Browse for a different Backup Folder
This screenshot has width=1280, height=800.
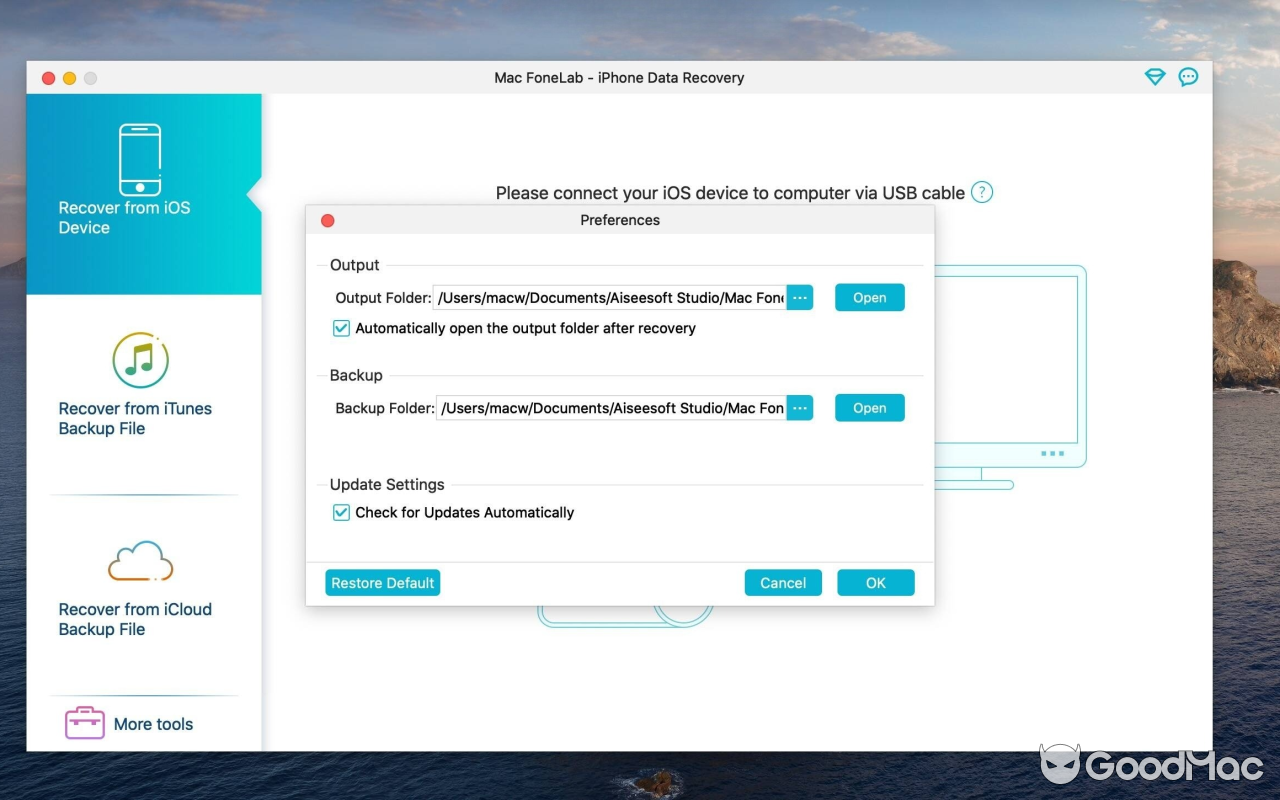pos(799,407)
